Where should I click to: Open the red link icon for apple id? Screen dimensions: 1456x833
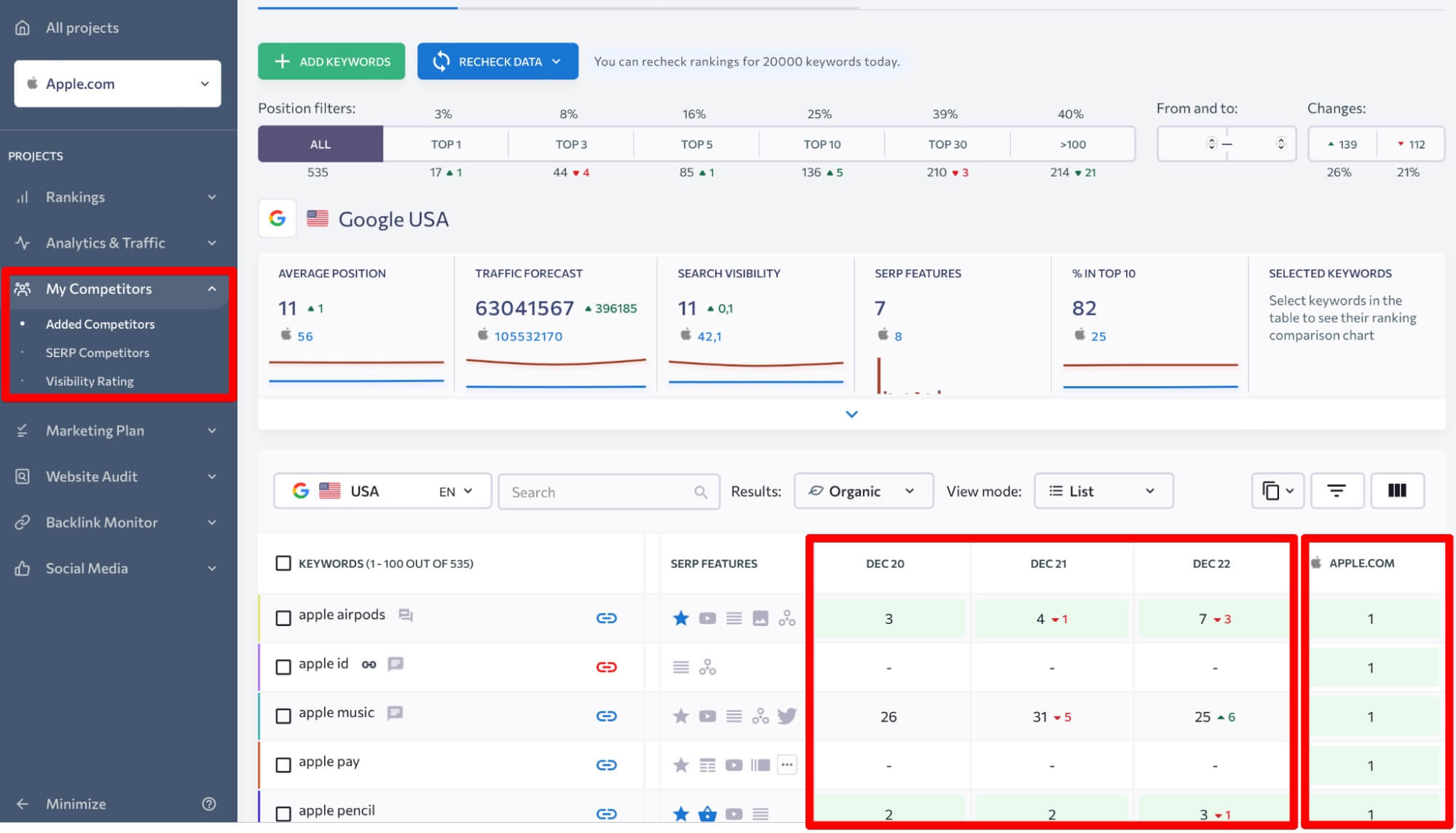pyautogui.click(x=607, y=667)
